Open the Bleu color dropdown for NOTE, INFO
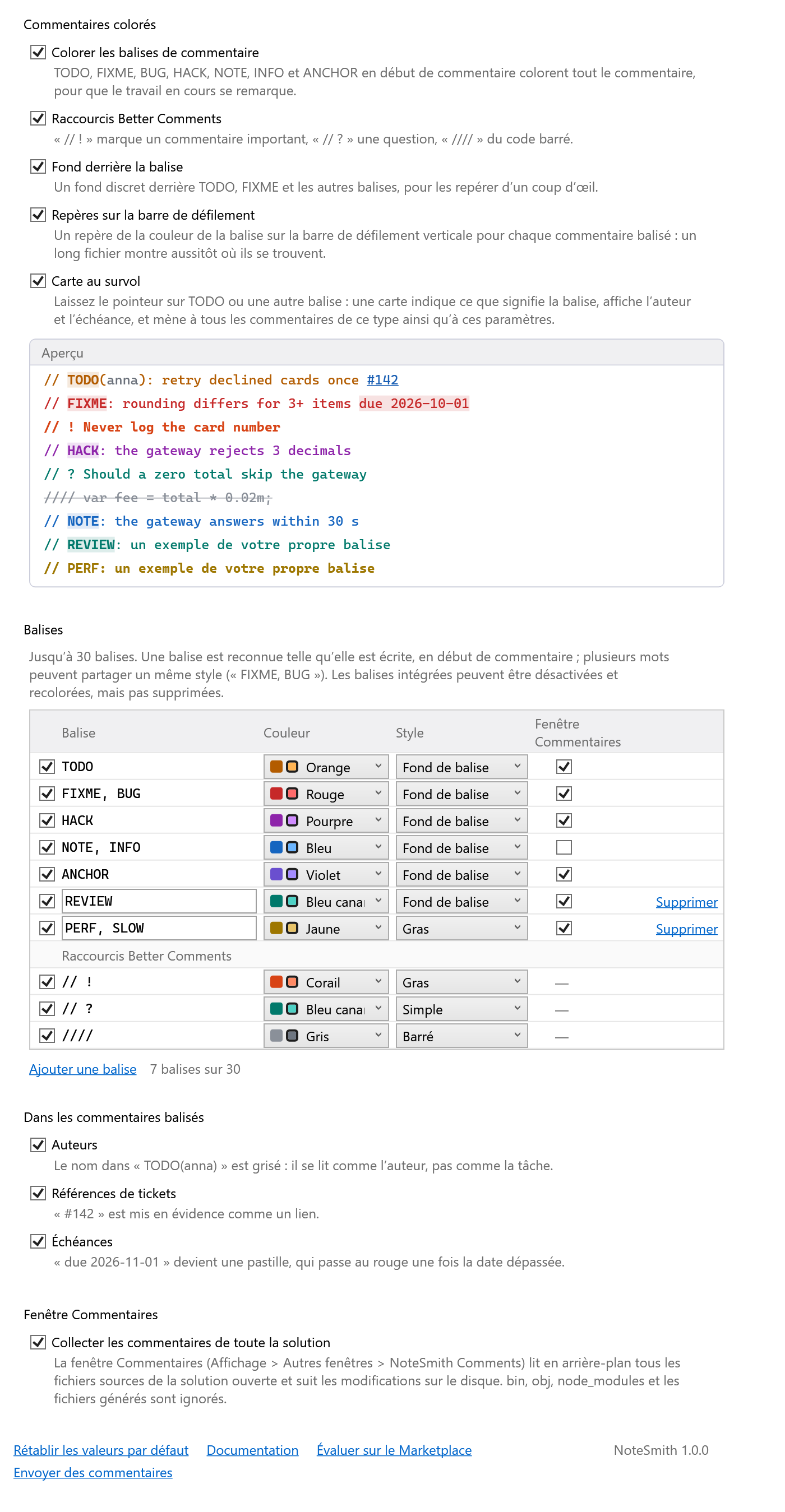The image size is (785, 1512). click(x=326, y=847)
